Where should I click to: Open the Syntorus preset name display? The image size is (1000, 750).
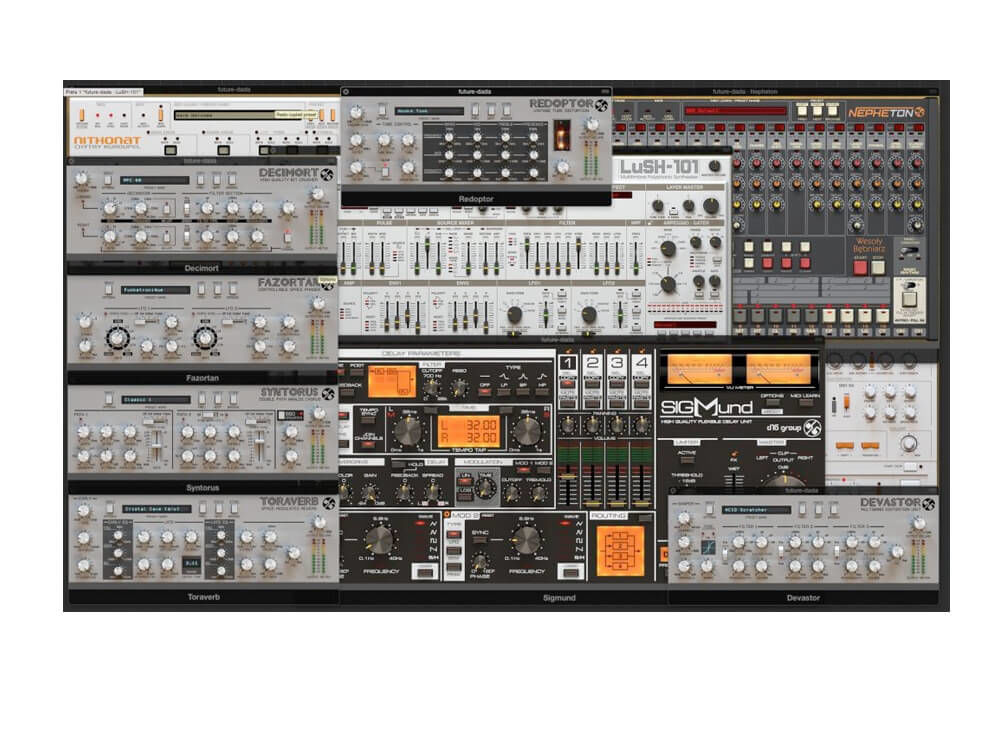click(156, 400)
